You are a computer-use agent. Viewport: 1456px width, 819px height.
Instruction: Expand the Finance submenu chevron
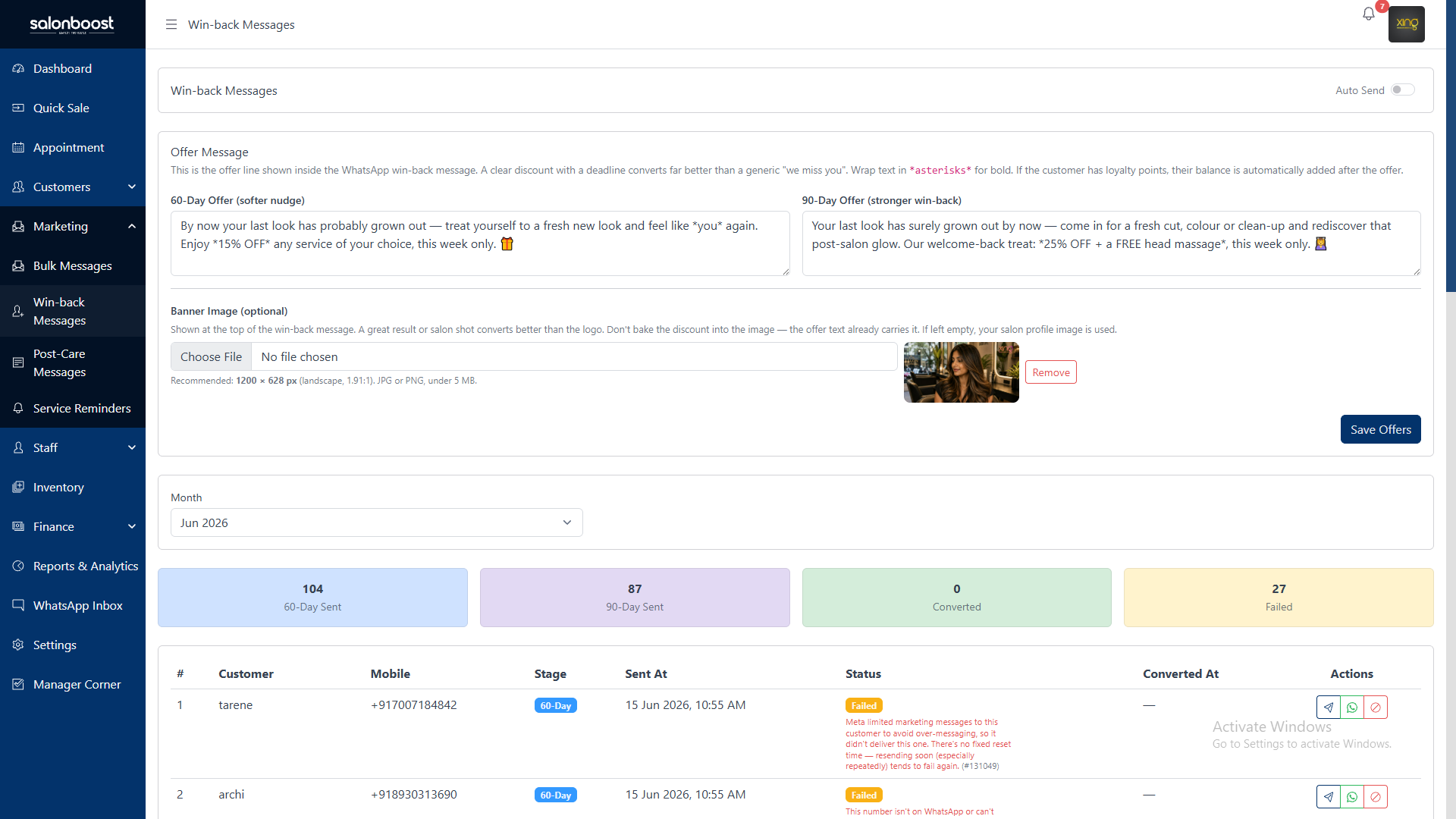(x=132, y=526)
